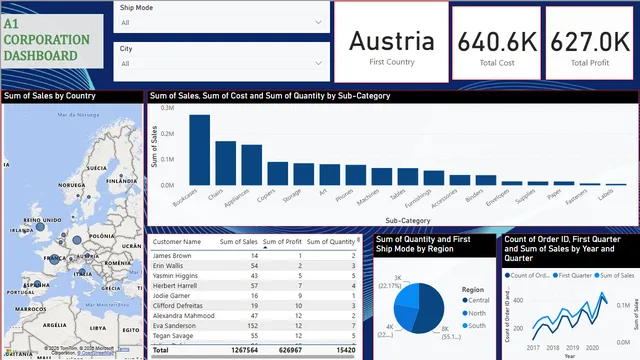This screenshot has height=360, width=640.
Task: Click the Spain bubble on map
Action: point(37,284)
